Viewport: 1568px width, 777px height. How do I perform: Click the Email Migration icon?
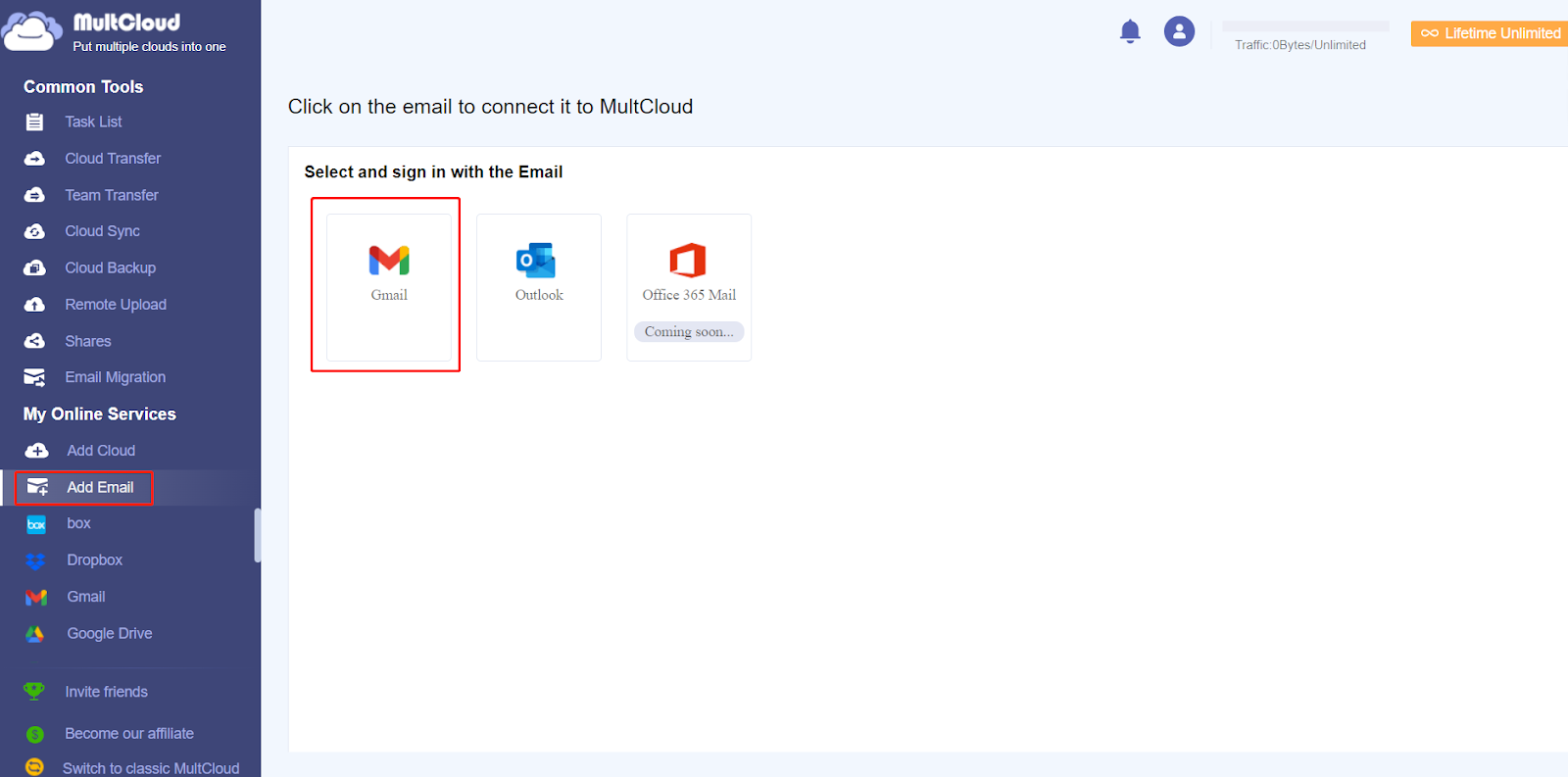tap(34, 377)
